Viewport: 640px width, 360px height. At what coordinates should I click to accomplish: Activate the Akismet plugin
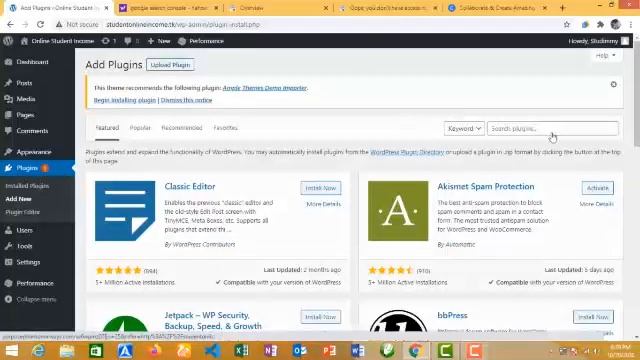pyautogui.click(x=598, y=188)
